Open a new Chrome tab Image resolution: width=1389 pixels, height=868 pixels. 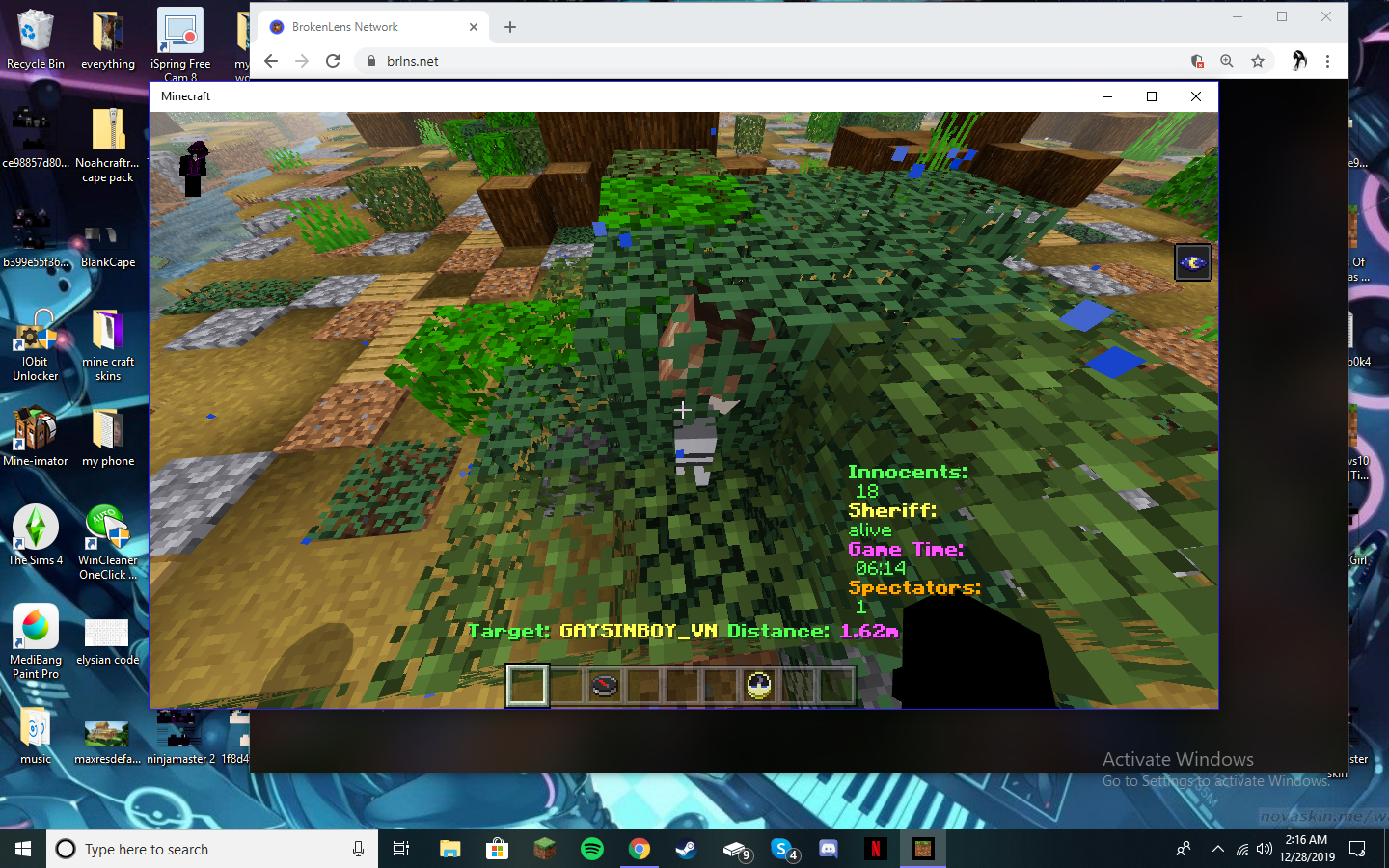[x=510, y=27]
